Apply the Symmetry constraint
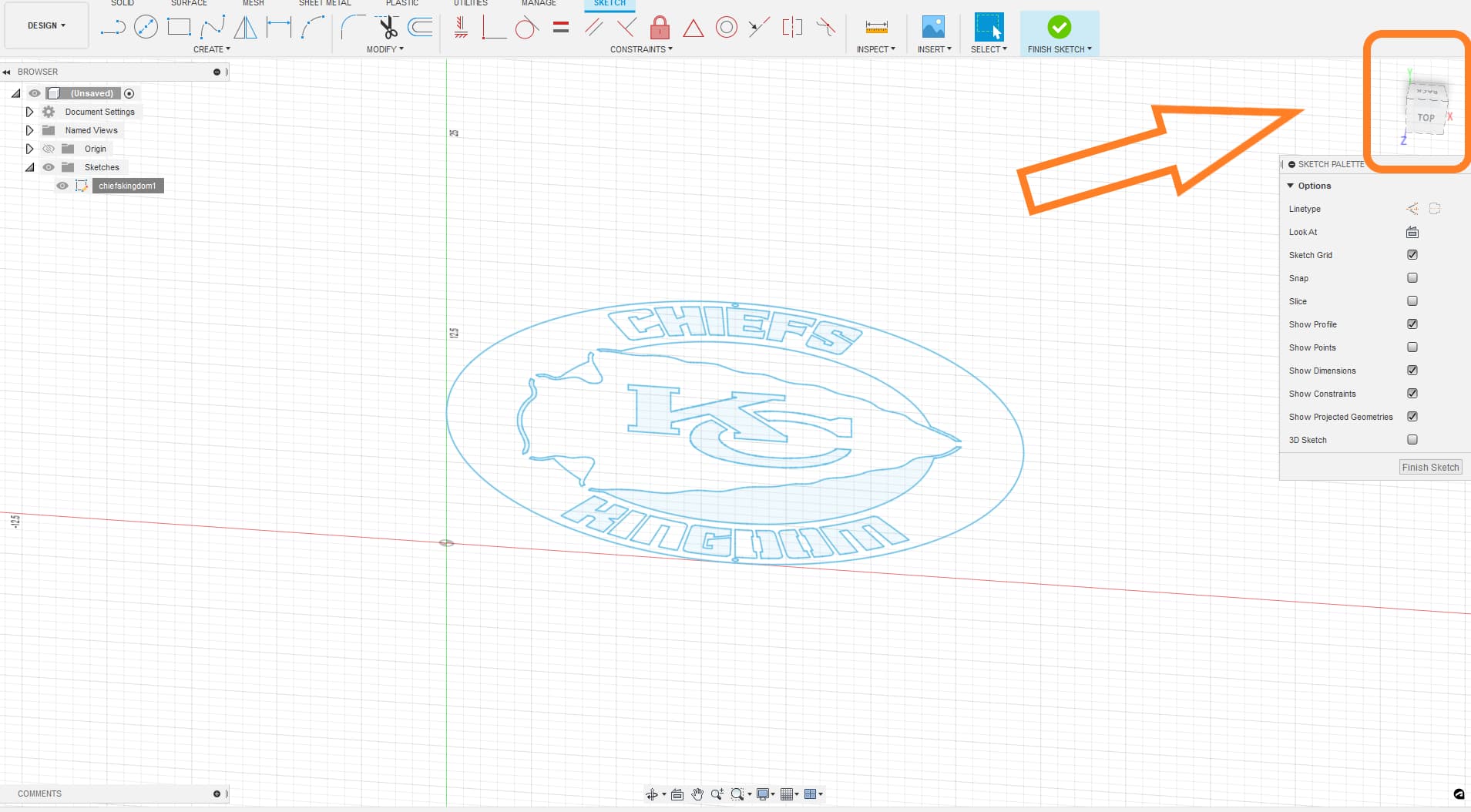Screen dimensions: 1471x812 coord(792,28)
